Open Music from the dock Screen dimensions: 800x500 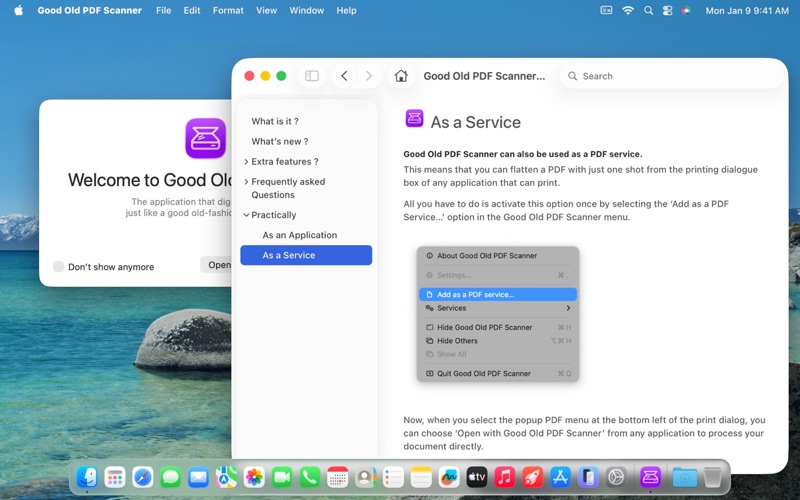tap(505, 478)
